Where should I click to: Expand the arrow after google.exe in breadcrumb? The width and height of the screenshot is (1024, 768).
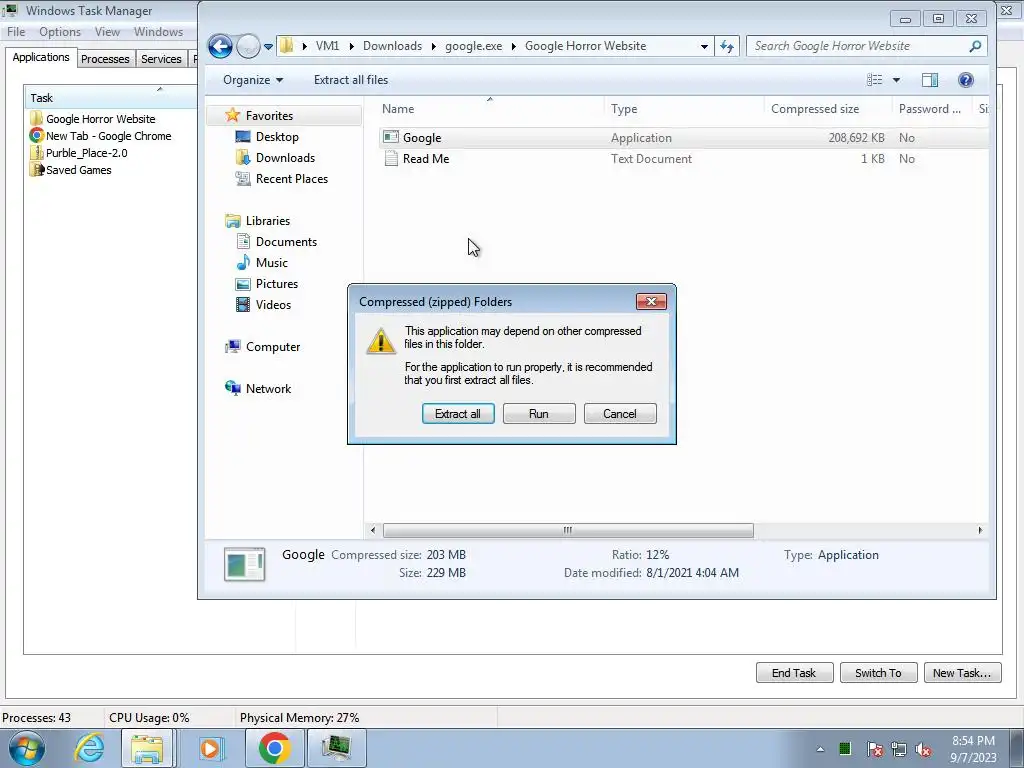point(514,46)
